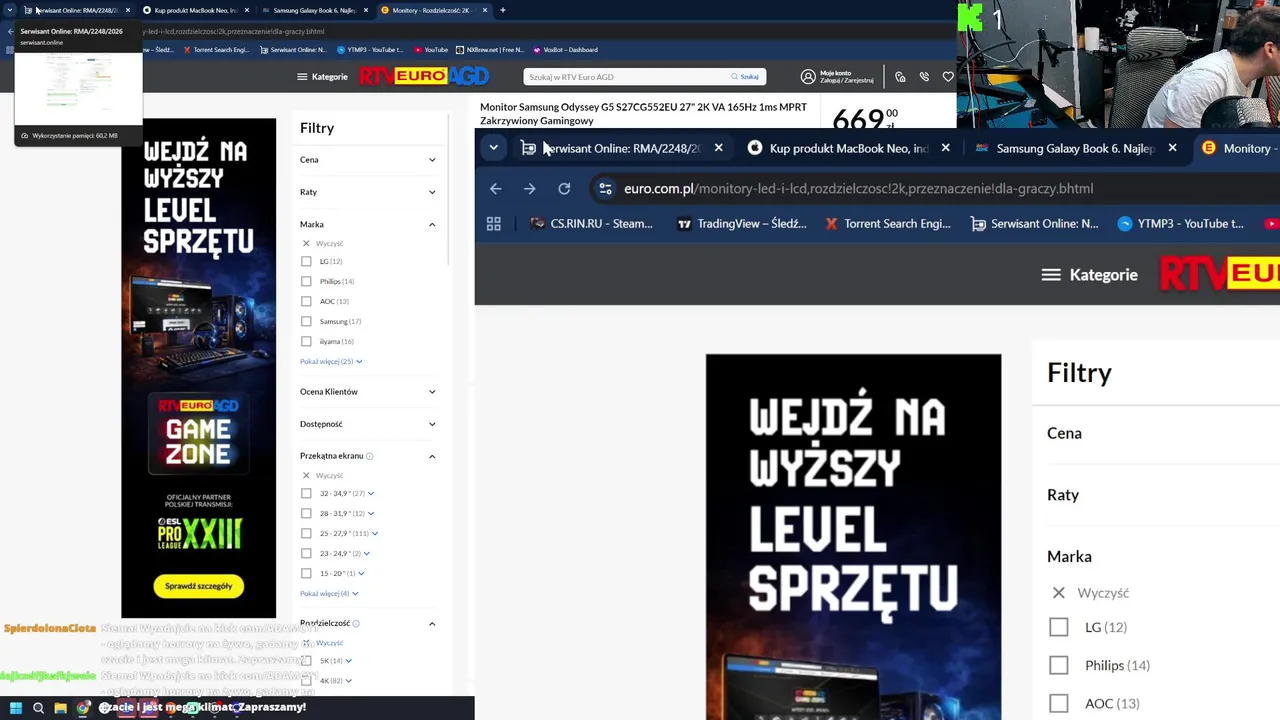Open Monitor Samsung Odyssey G5 product title
Screen dimensions: 1280x720
643,113
